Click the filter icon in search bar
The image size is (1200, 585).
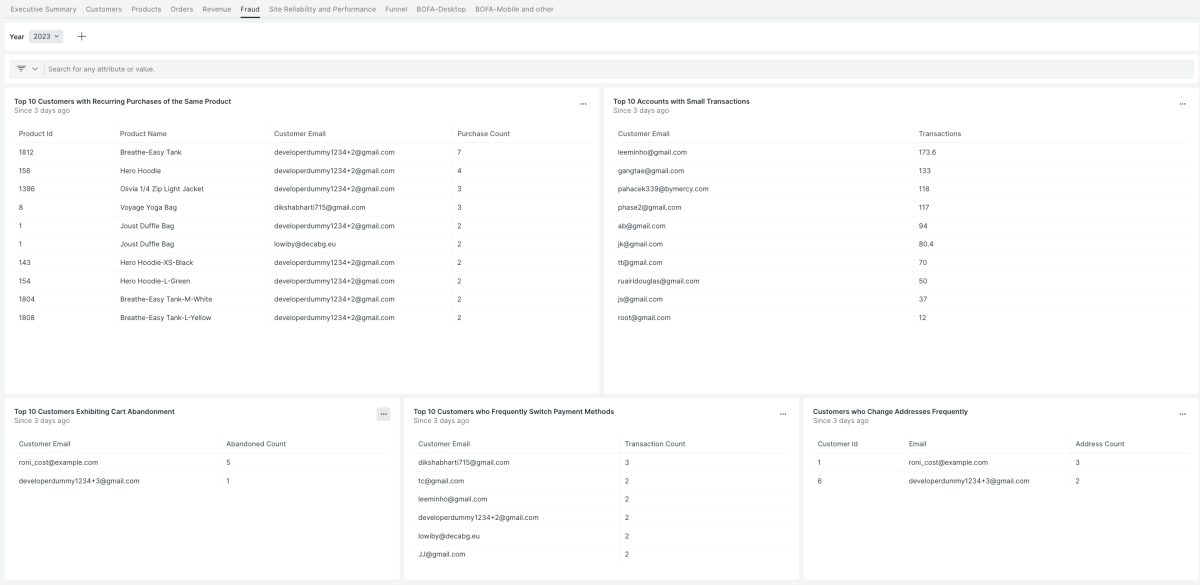[x=21, y=69]
